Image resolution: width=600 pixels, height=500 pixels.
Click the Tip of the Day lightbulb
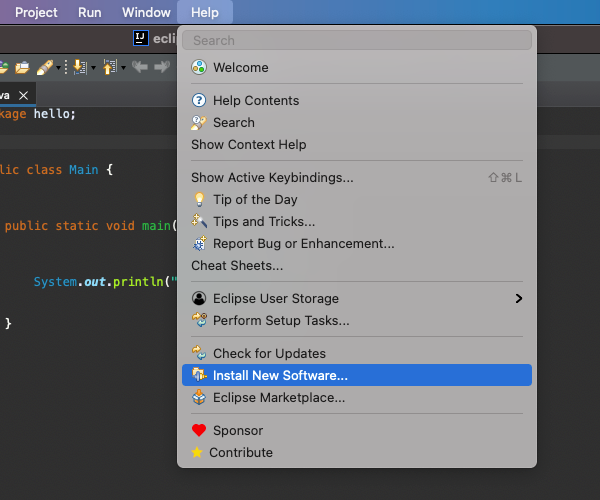(x=199, y=200)
